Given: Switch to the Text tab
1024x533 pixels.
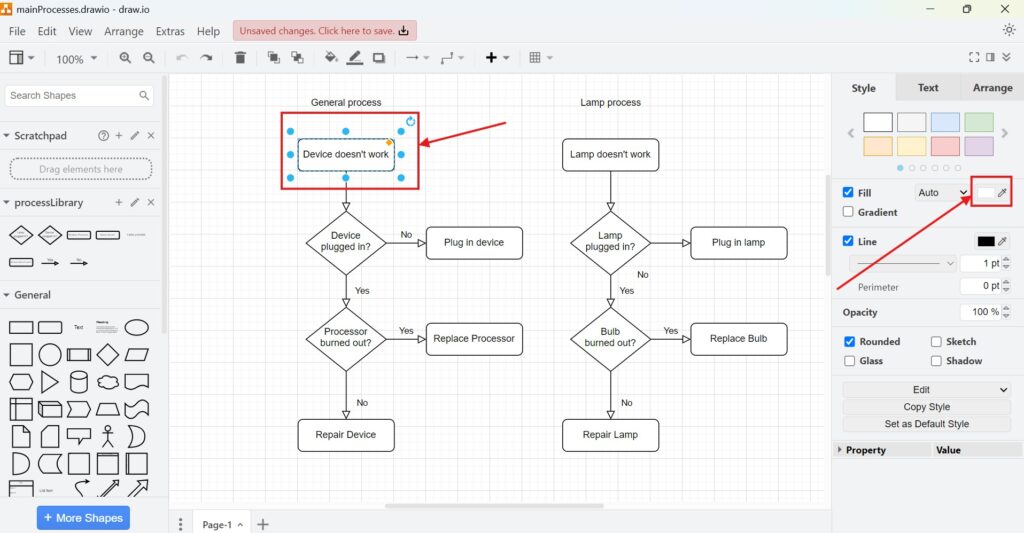Looking at the screenshot, I should 928,88.
